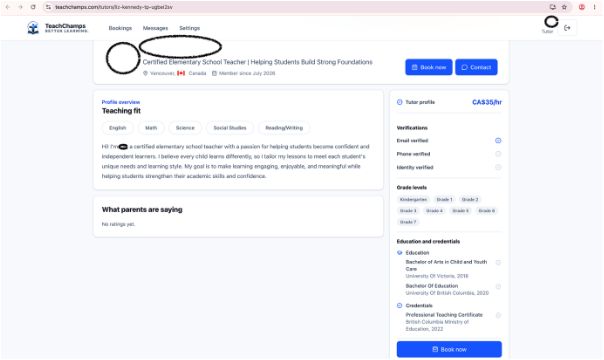
Task: Bookmark the page with the star icon
Action: coord(564,7)
